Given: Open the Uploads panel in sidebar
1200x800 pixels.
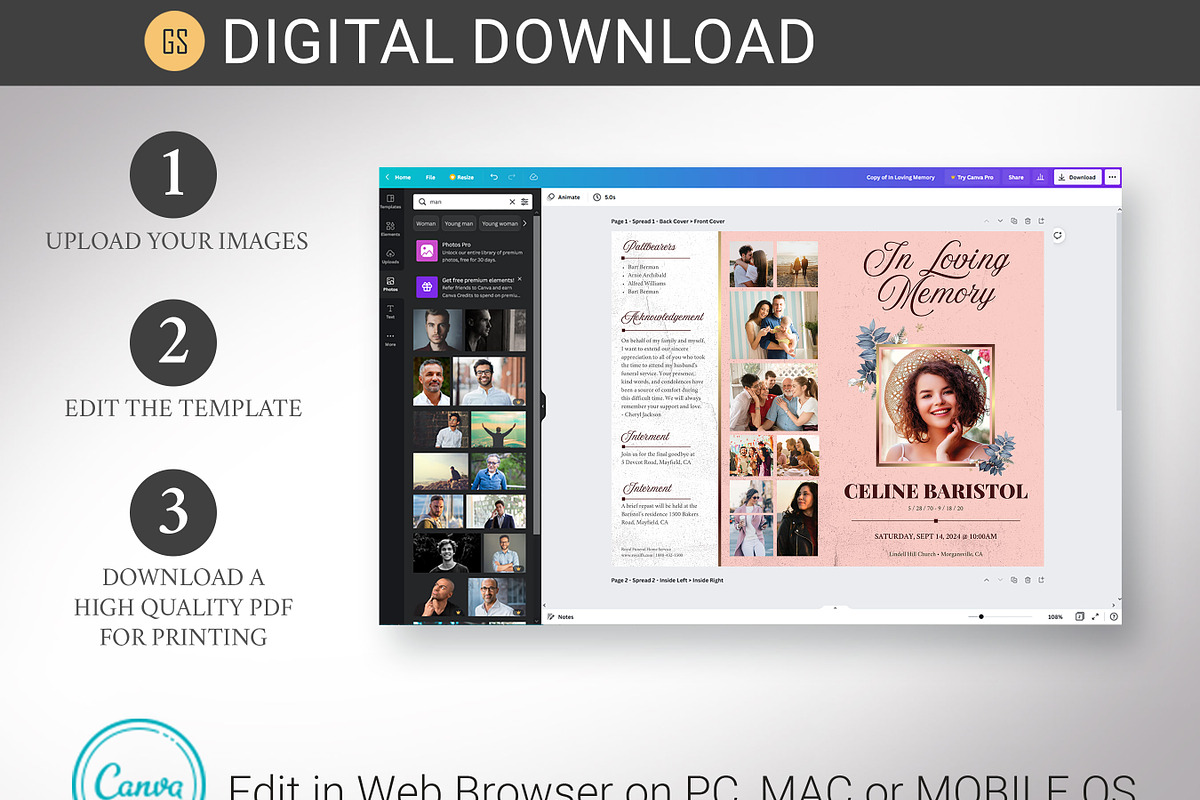Looking at the screenshot, I should pos(390,256).
